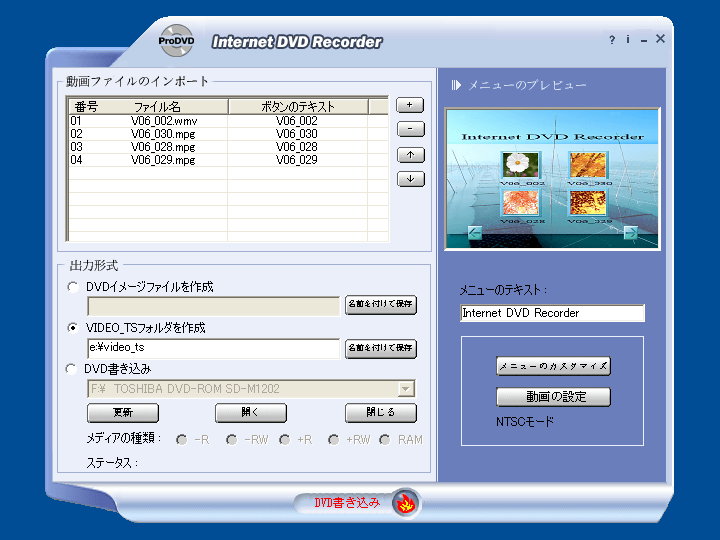Choose RAM media type
This screenshot has width=720, height=540.
pyautogui.click(x=385, y=440)
